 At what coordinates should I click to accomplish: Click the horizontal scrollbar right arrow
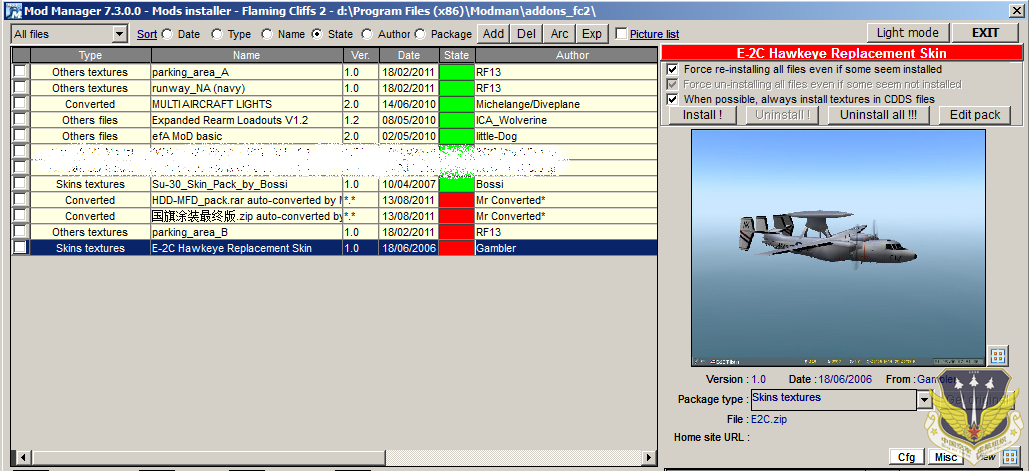649,457
